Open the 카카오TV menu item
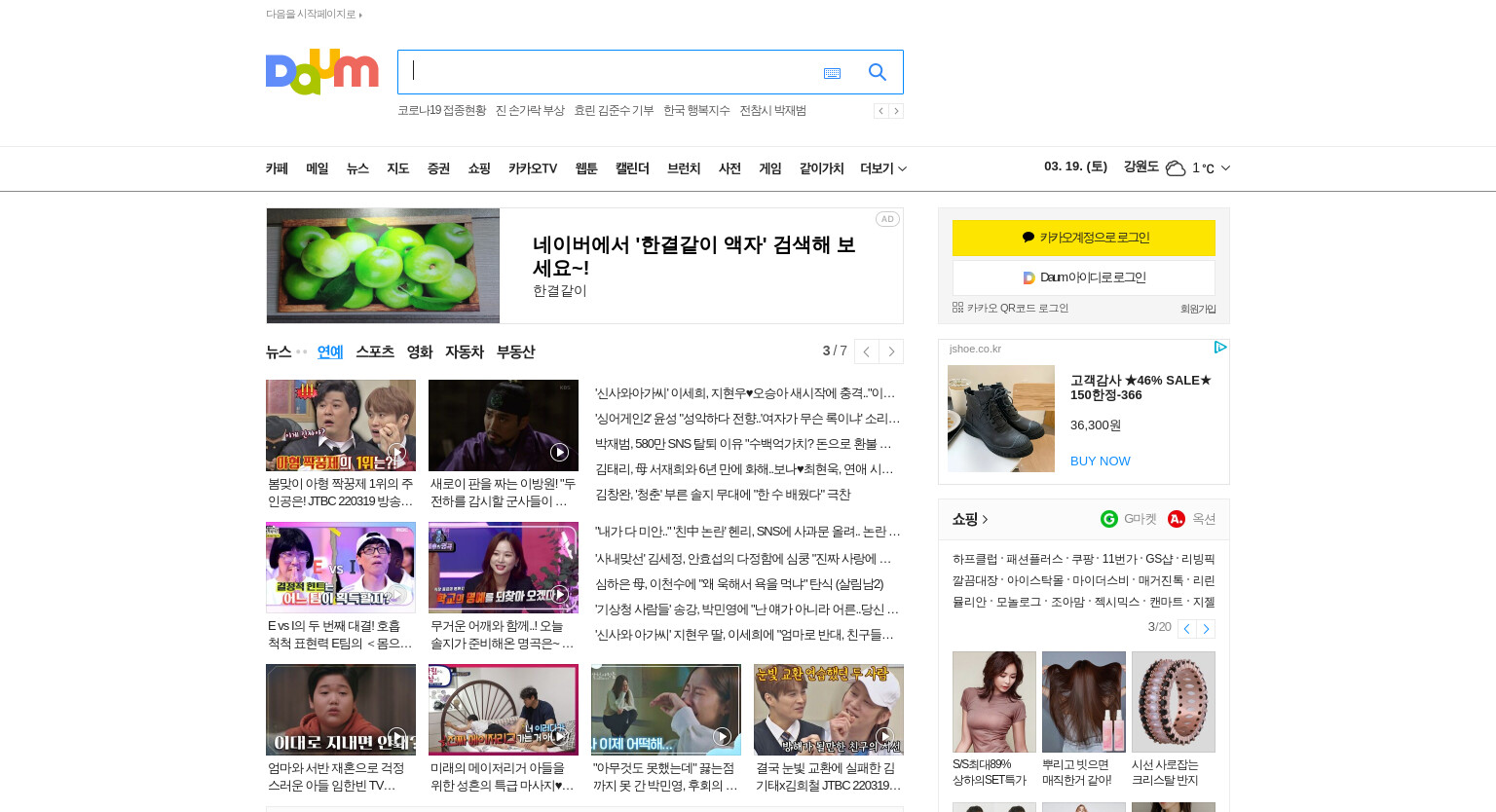Image resolution: width=1496 pixels, height=812 pixels. click(x=533, y=168)
